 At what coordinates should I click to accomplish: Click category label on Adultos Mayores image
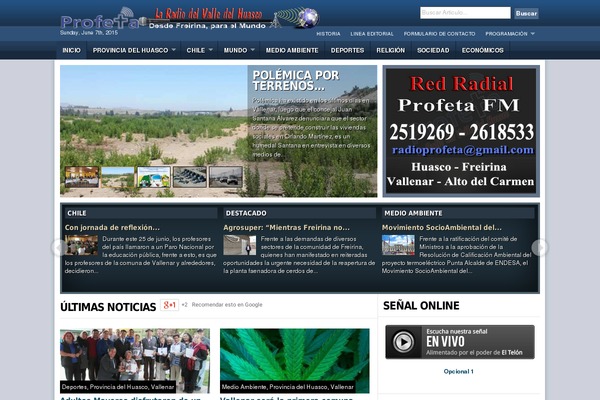(118, 387)
